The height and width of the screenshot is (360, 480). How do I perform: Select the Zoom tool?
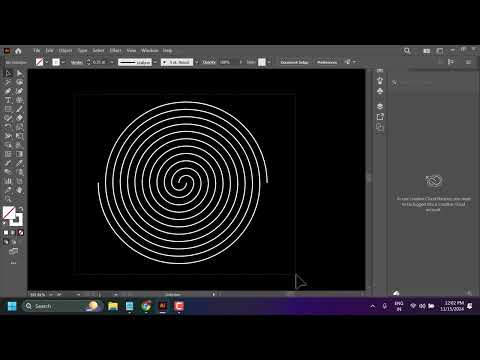[x=8, y=199]
